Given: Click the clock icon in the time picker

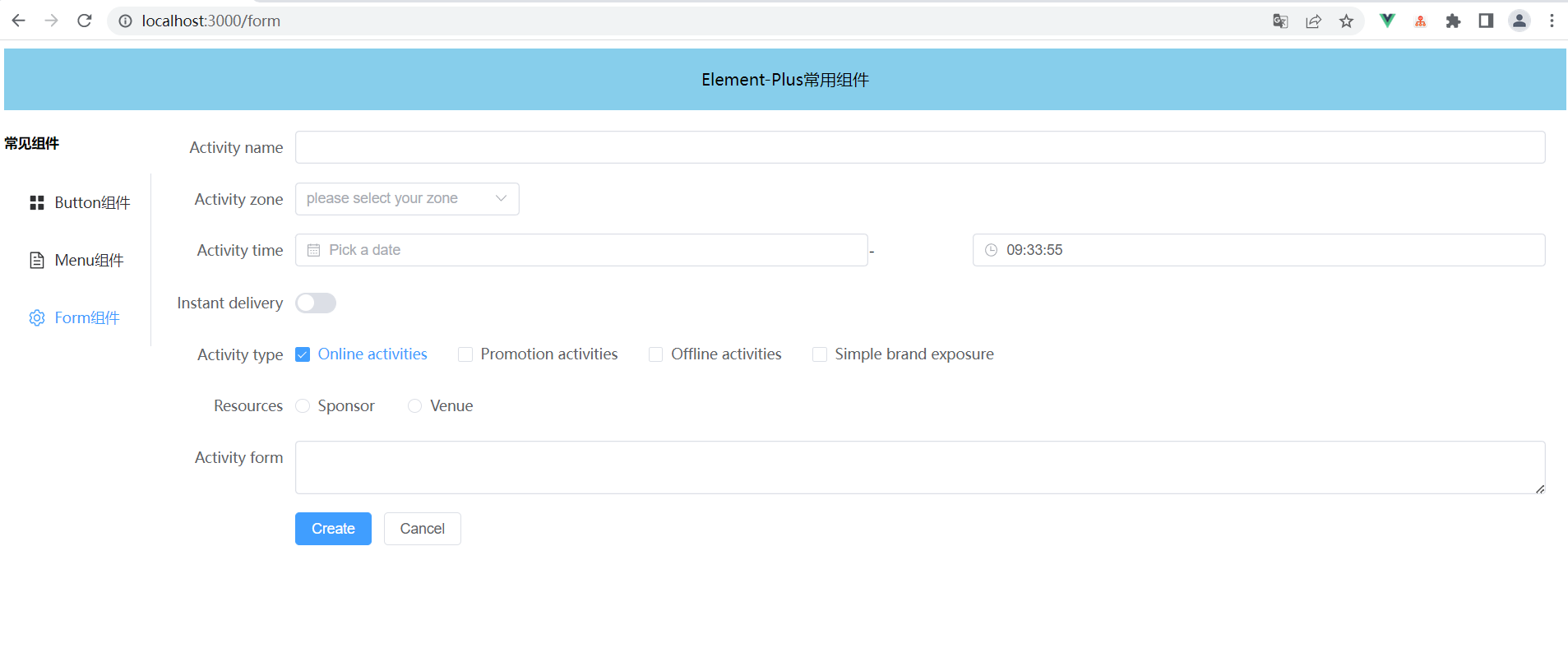Looking at the screenshot, I should coord(991,250).
